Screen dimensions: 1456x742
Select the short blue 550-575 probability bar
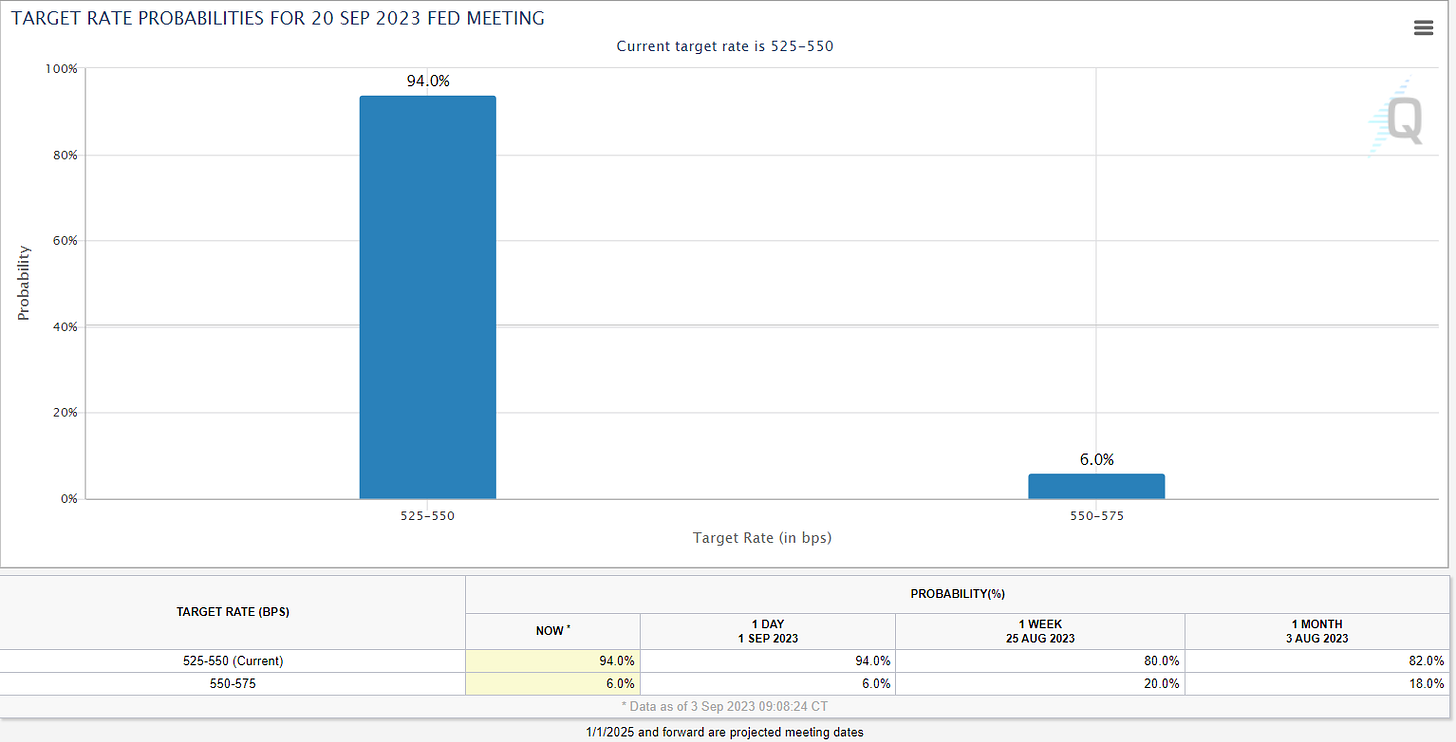1096,486
